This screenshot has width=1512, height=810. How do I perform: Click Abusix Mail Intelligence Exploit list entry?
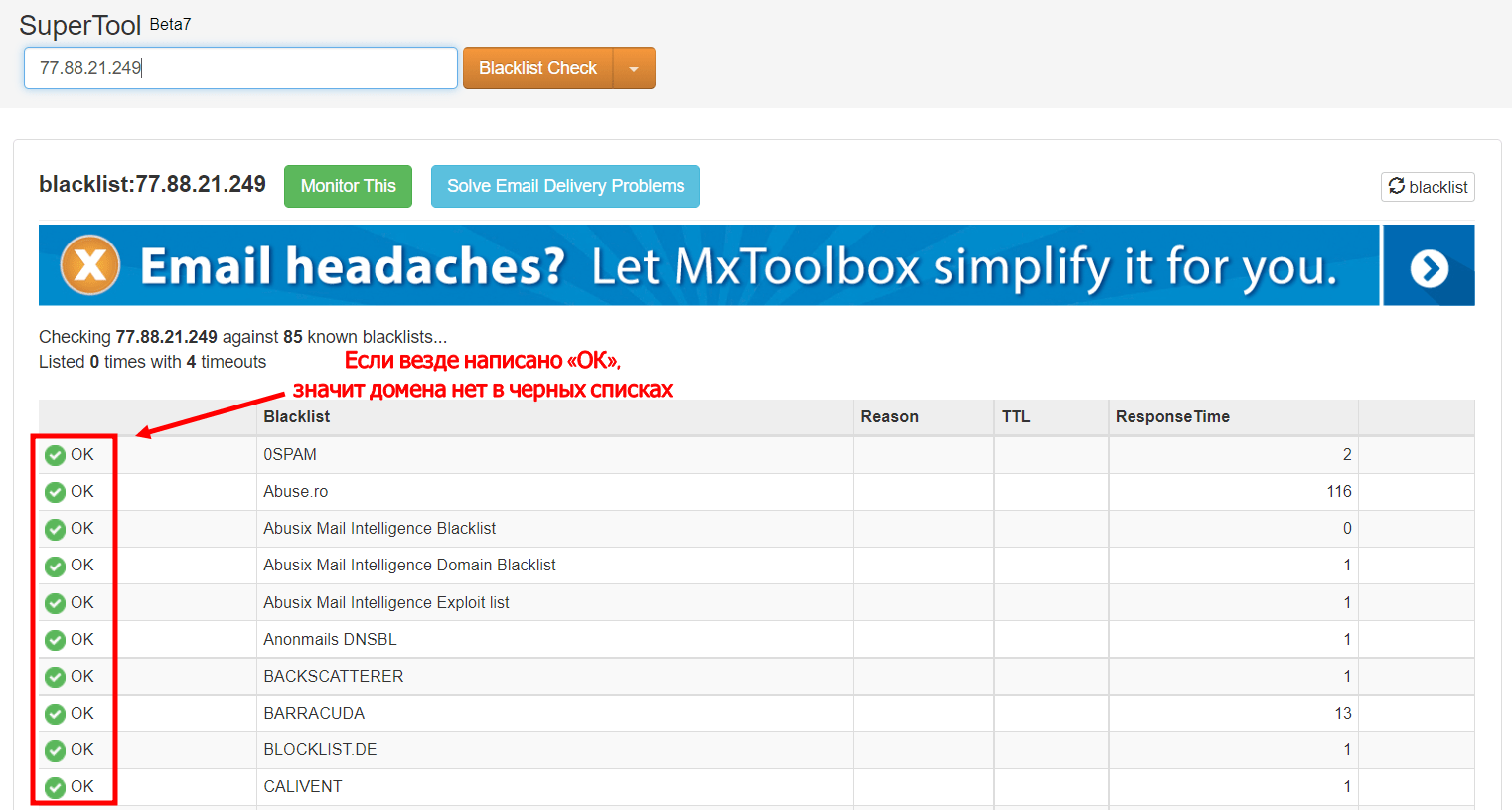coord(386,603)
